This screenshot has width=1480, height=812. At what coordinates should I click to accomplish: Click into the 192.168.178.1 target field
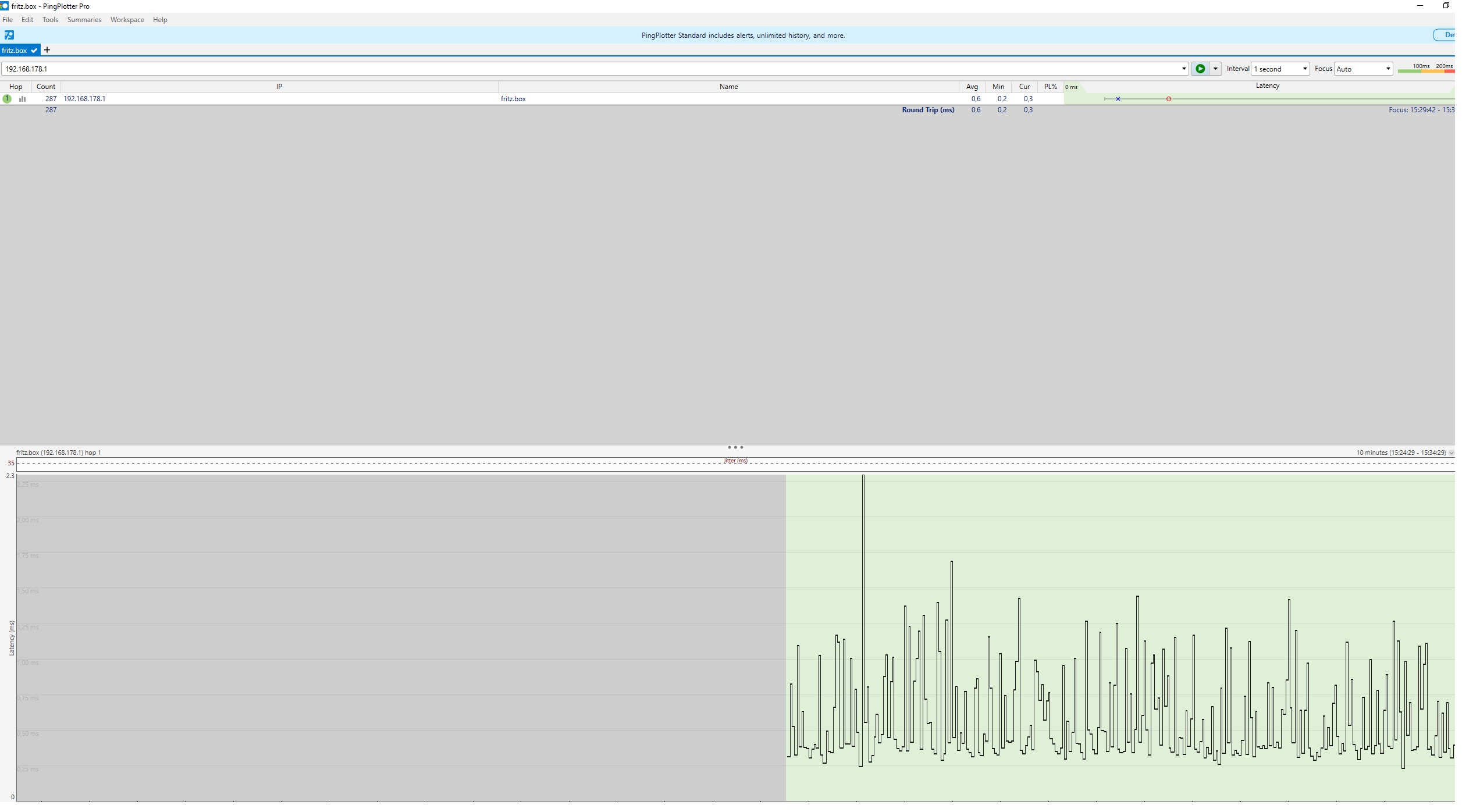(582, 69)
